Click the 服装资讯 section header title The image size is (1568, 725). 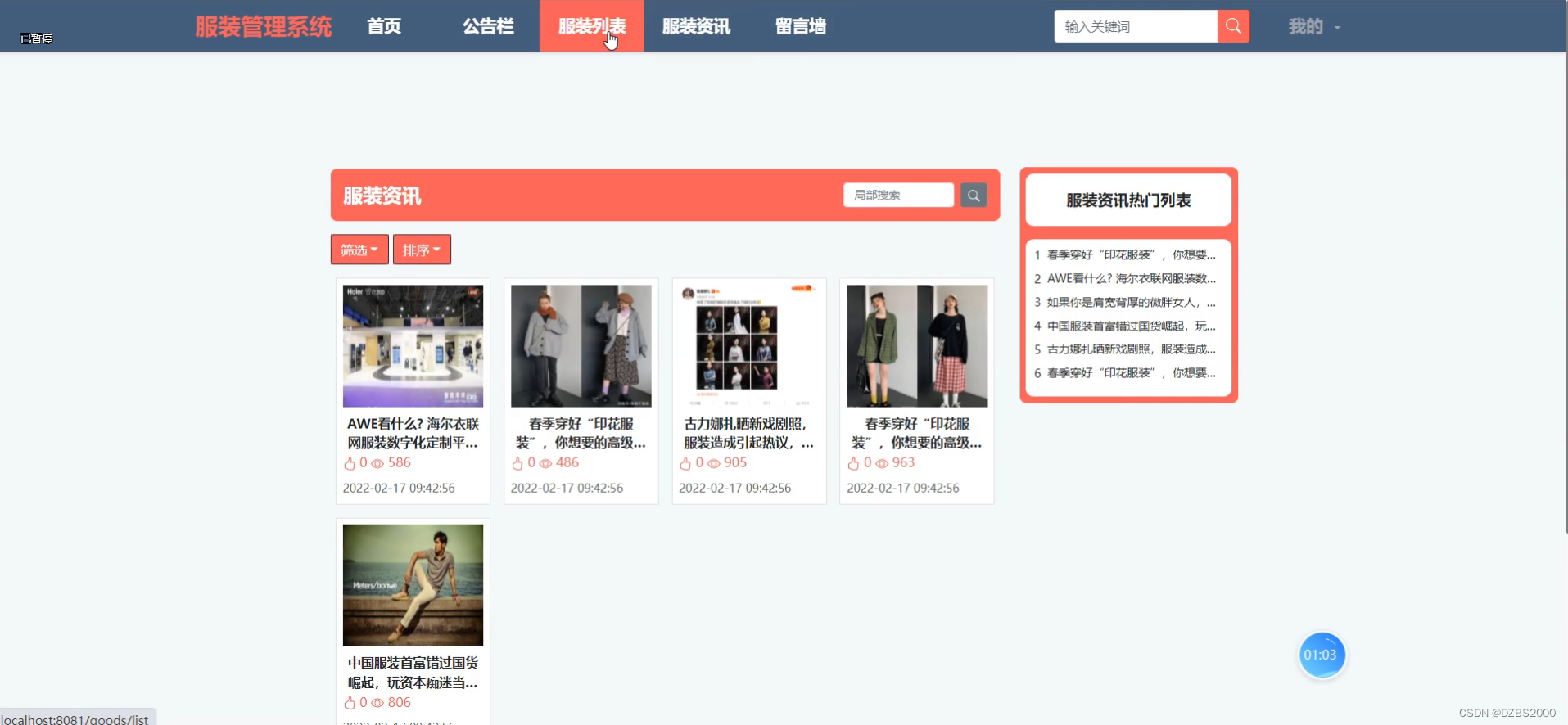[382, 196]
